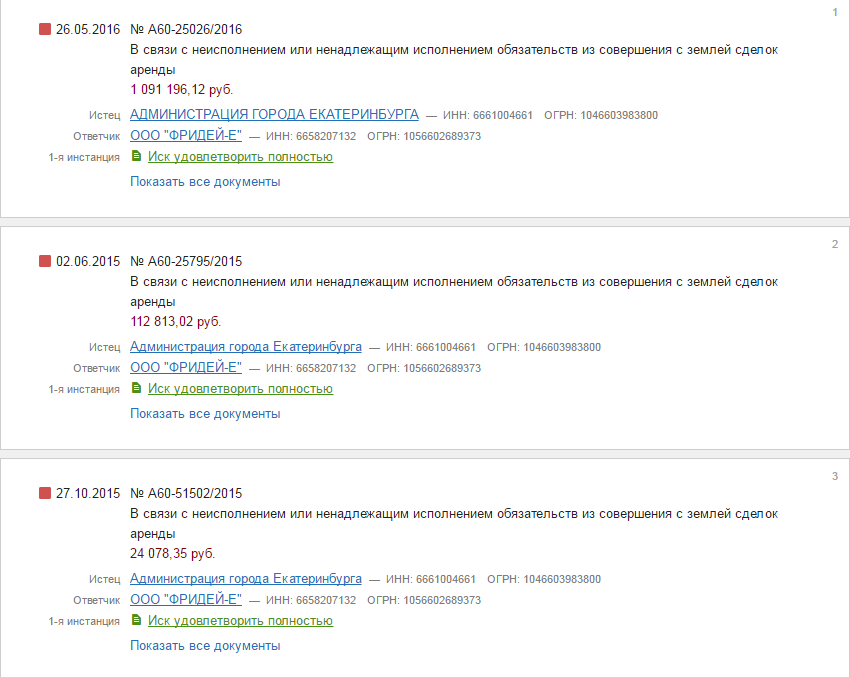This screenshot has height=677, width=850.
Task: Expand Показать все документы in third case
Action: point(205,646)
